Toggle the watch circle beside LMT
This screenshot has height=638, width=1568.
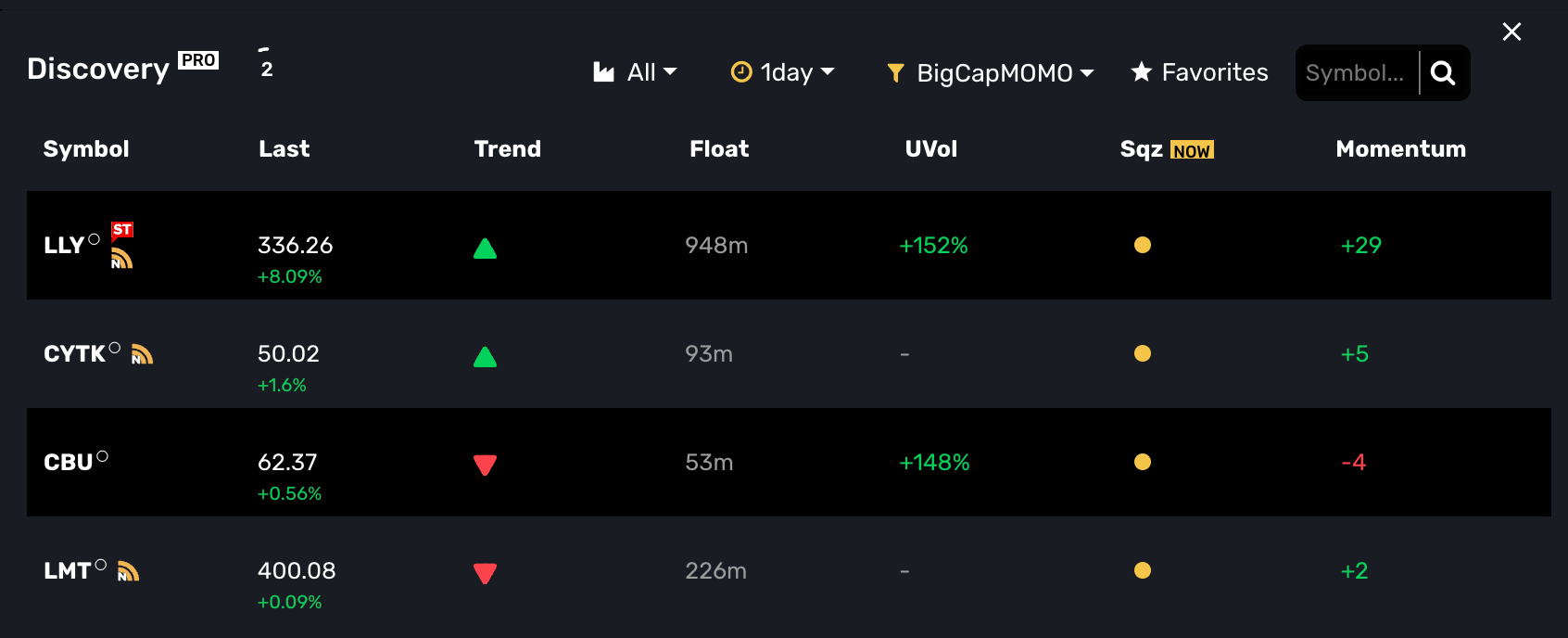(x=101, y=565)
